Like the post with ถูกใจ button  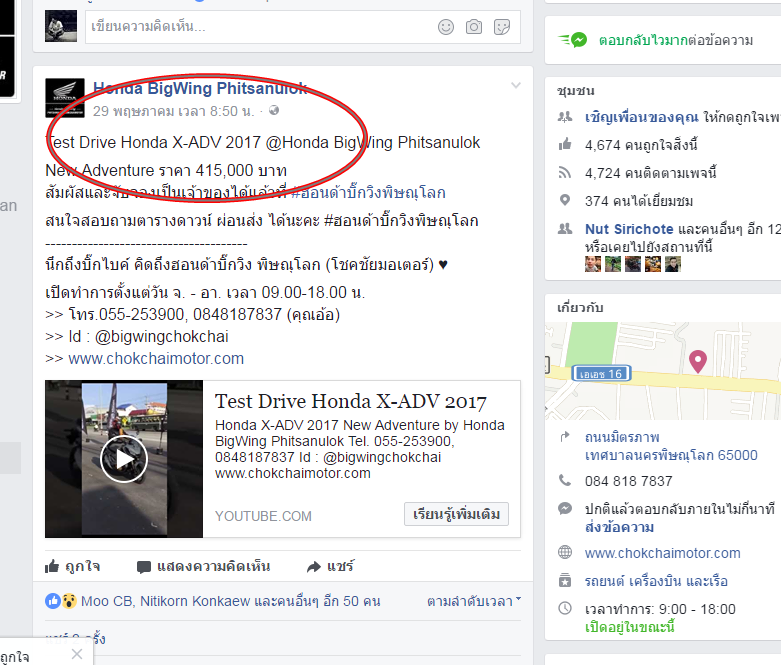coord(73,566)
